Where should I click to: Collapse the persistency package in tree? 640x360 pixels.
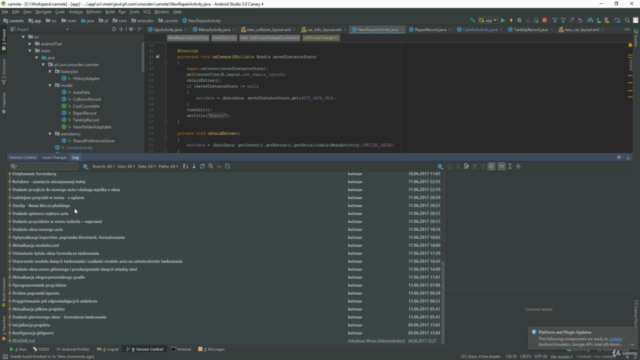pos(50,134)
